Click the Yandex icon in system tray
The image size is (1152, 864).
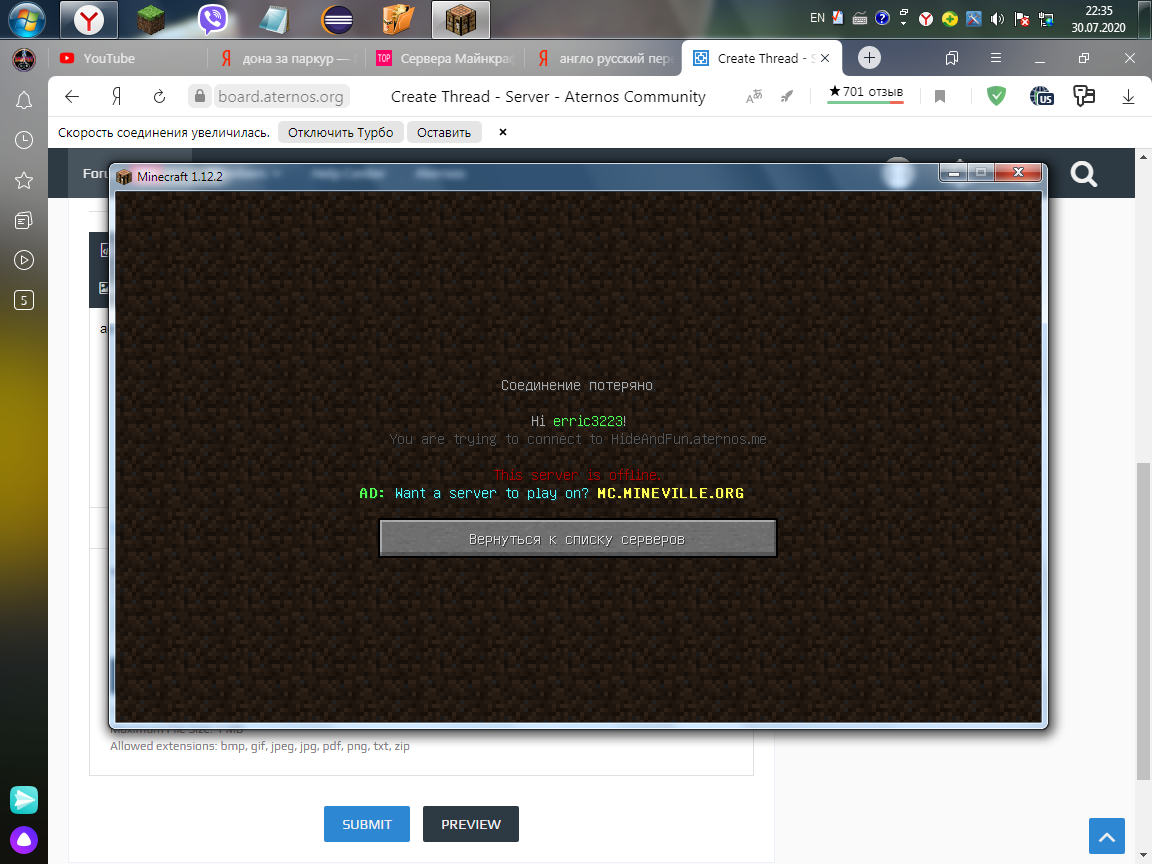926,19
